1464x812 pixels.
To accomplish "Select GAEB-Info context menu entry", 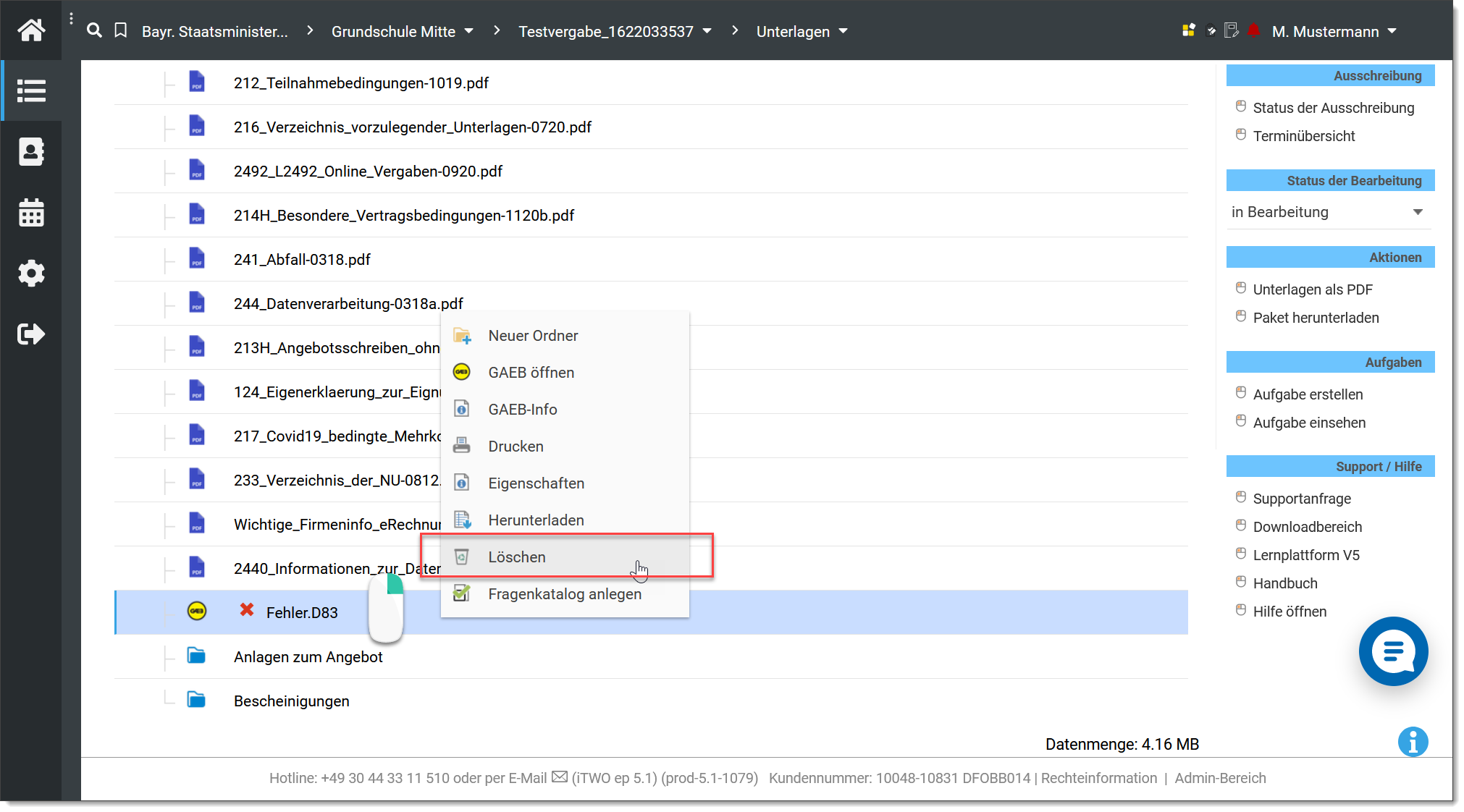I will (x=565, y=410).
